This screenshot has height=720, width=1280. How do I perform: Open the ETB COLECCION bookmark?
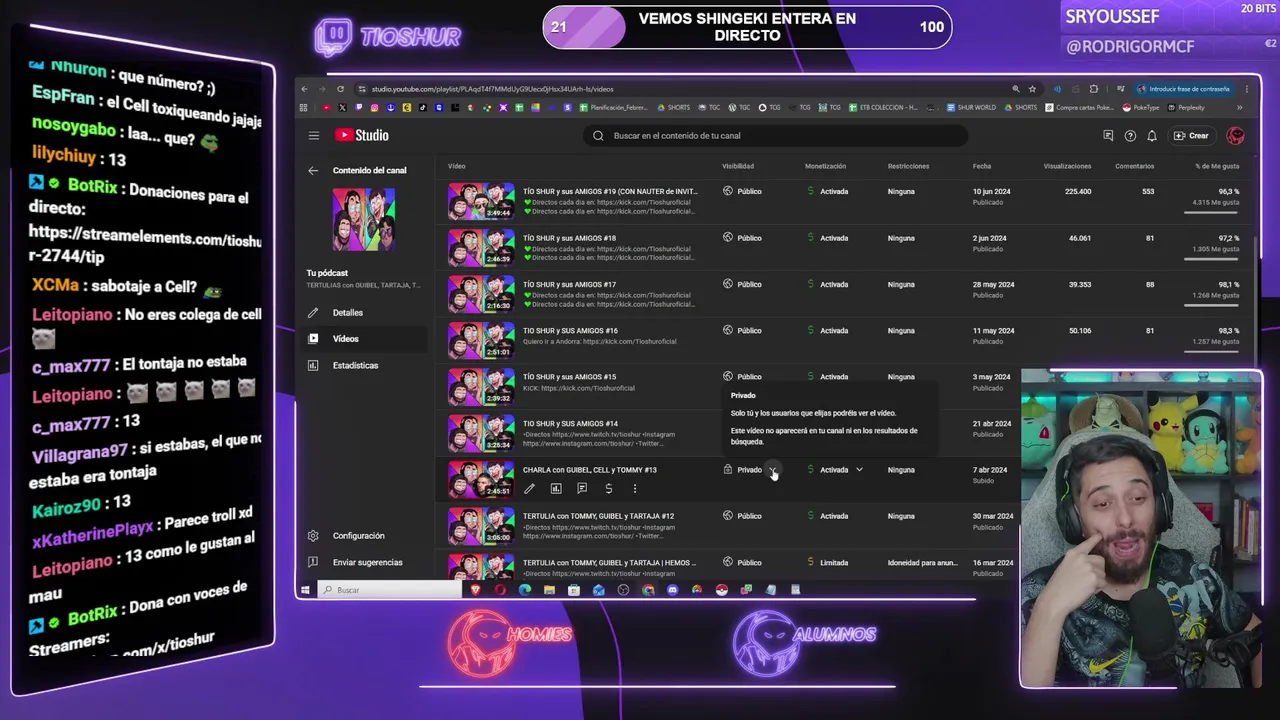883,108
